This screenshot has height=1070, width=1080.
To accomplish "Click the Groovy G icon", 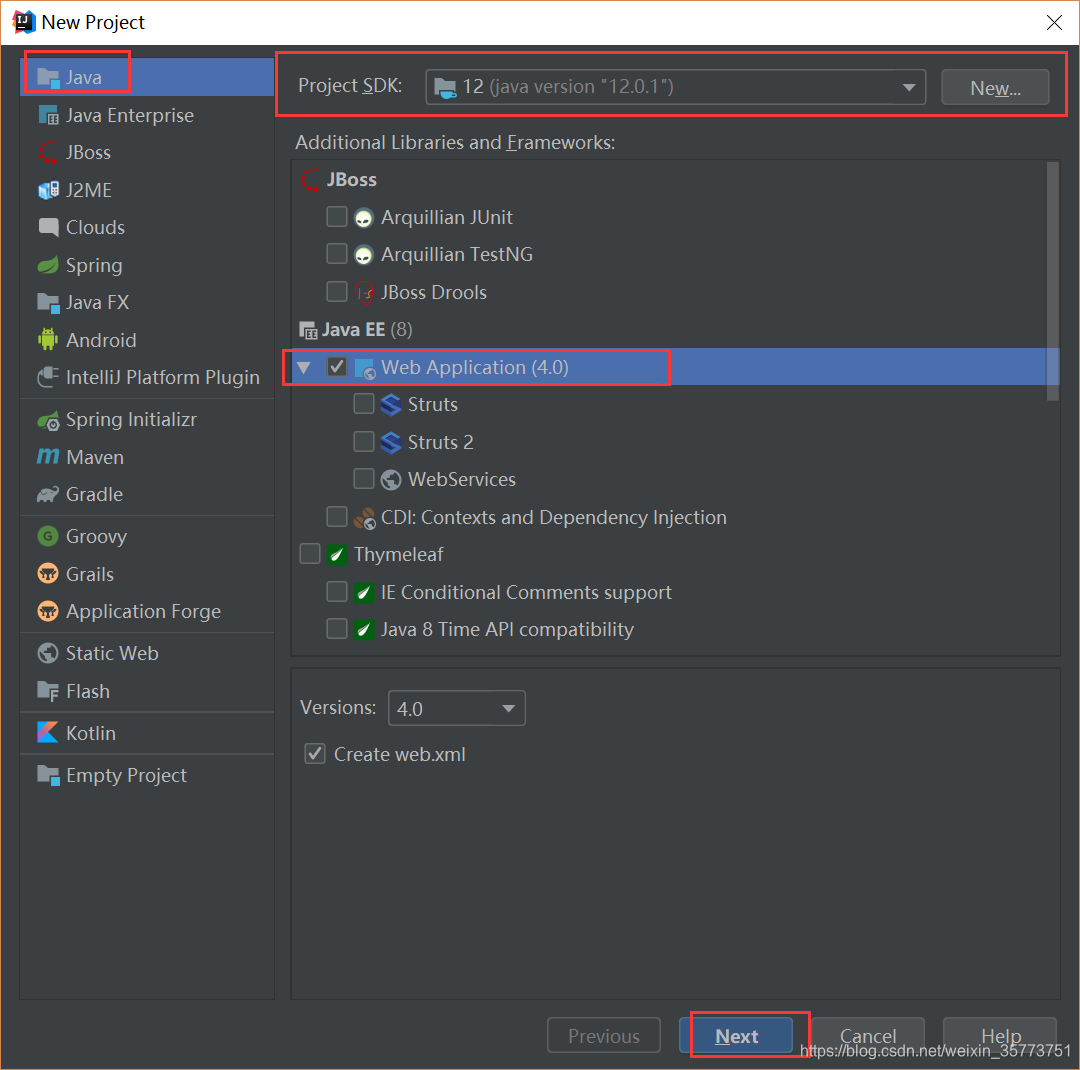I will click(x=48, y=536).
